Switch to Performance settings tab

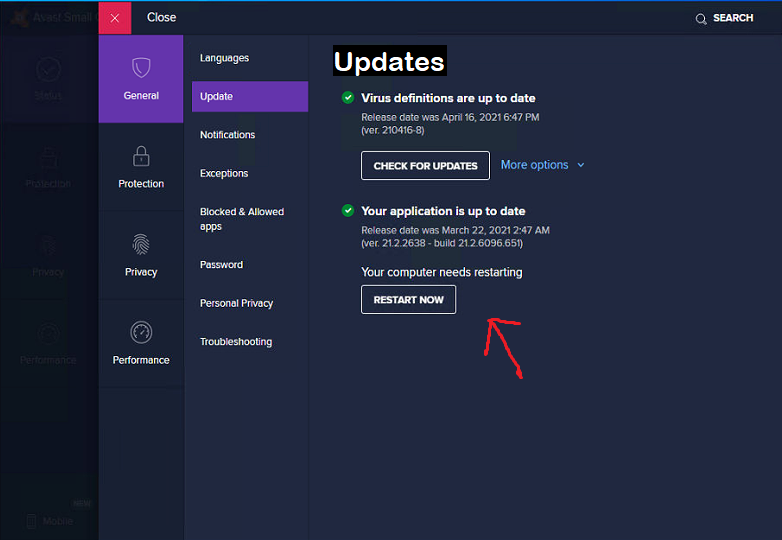click(x=141, y=344)
